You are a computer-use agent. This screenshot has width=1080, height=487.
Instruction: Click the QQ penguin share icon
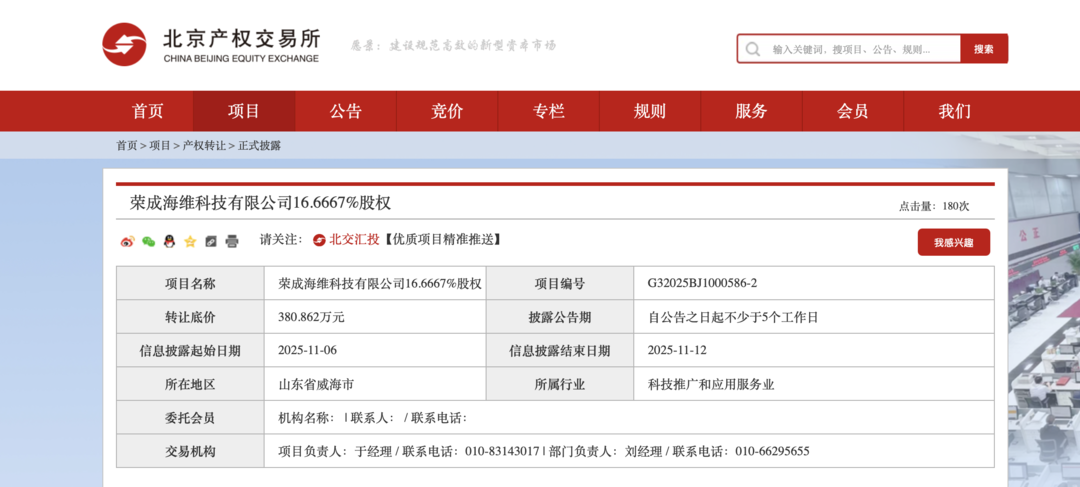tap(169, 241)
